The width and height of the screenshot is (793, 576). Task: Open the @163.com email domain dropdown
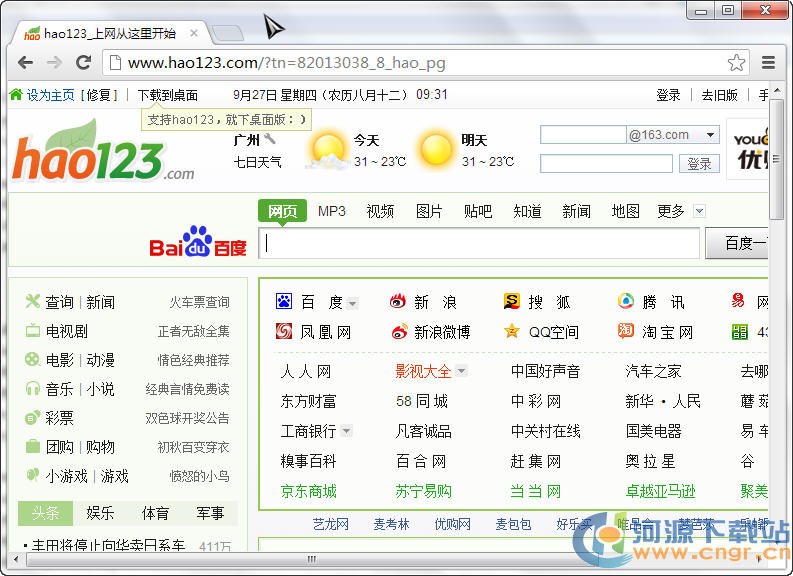[x=711, y=135]
